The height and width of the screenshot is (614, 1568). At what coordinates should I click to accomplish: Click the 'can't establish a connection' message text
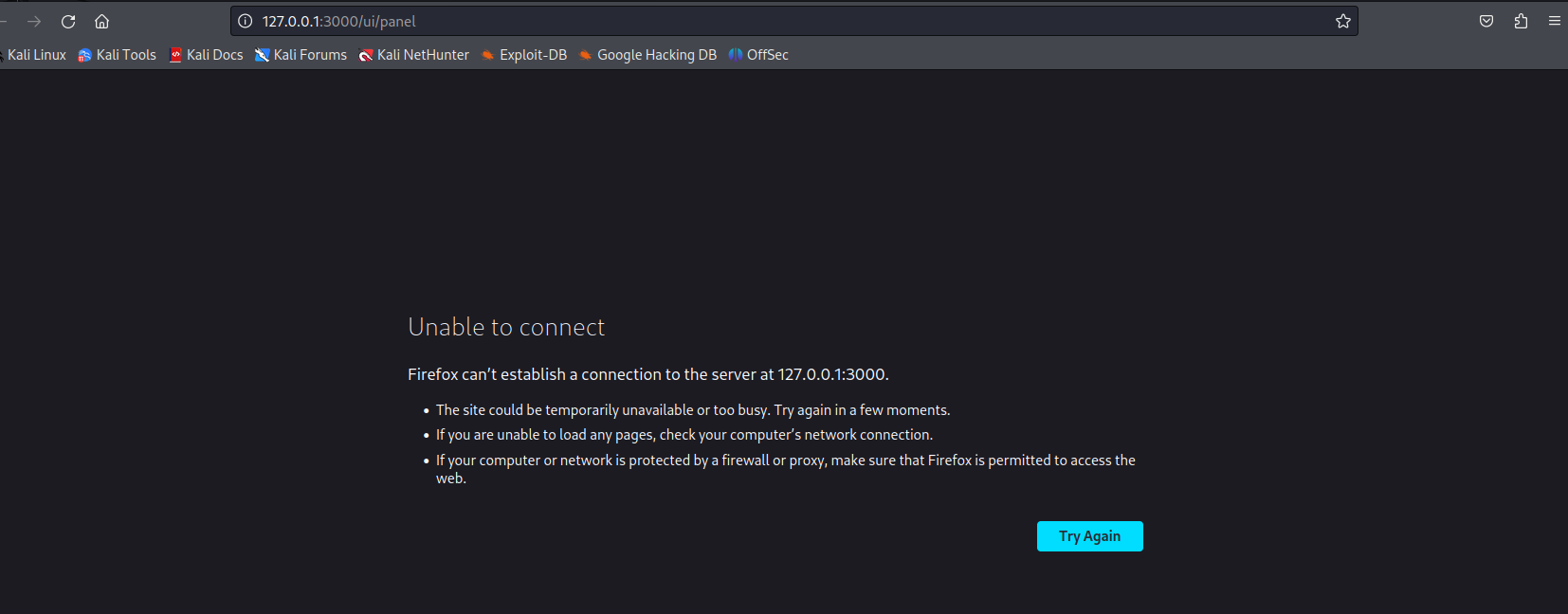coord(648,374)
